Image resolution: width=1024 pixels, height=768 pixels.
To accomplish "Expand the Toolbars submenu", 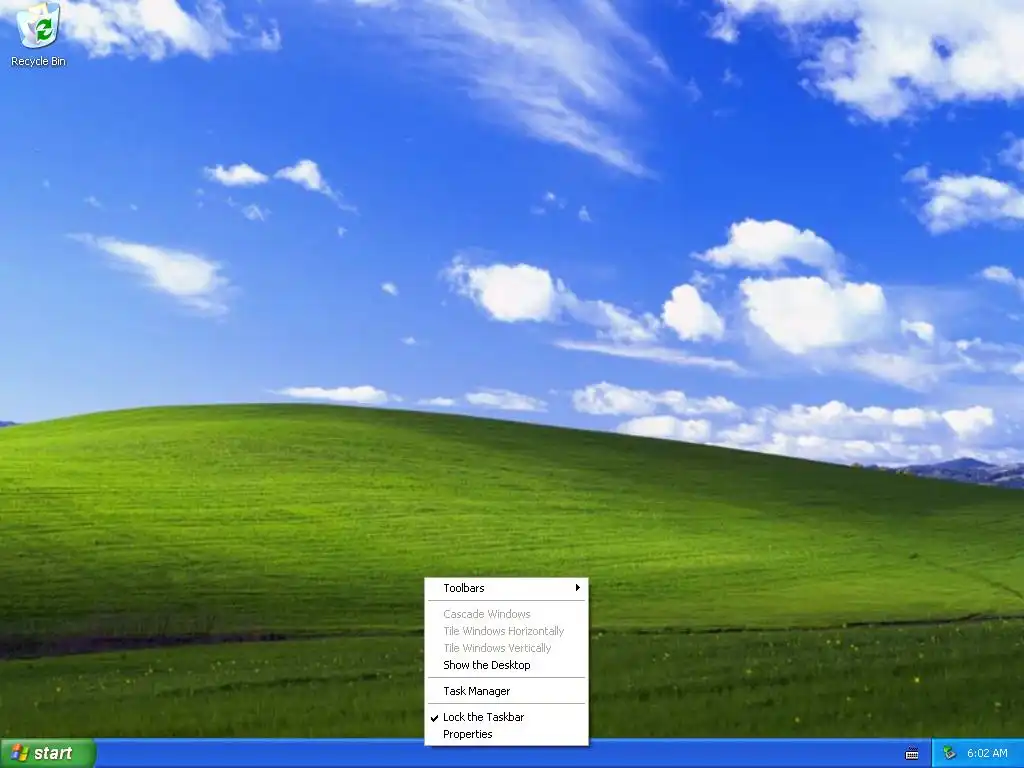I will (x=506, y=588).
